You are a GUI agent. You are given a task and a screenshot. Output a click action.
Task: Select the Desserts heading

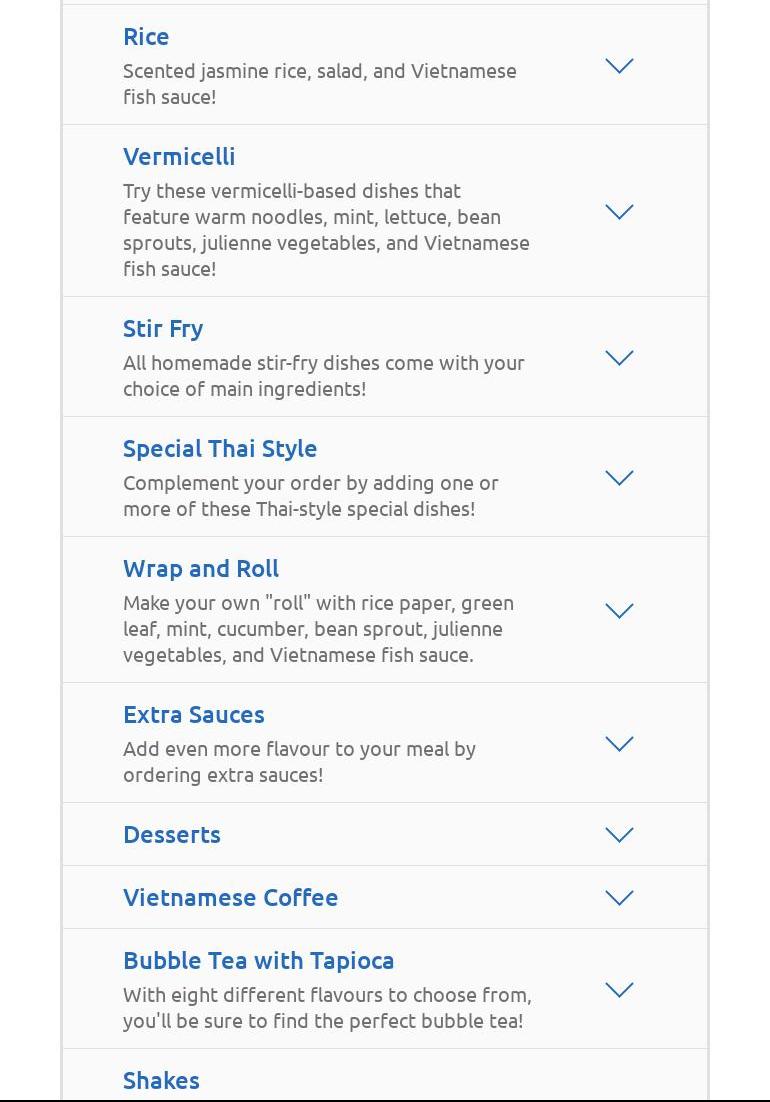pyautogui.click(x=172, y=835)
